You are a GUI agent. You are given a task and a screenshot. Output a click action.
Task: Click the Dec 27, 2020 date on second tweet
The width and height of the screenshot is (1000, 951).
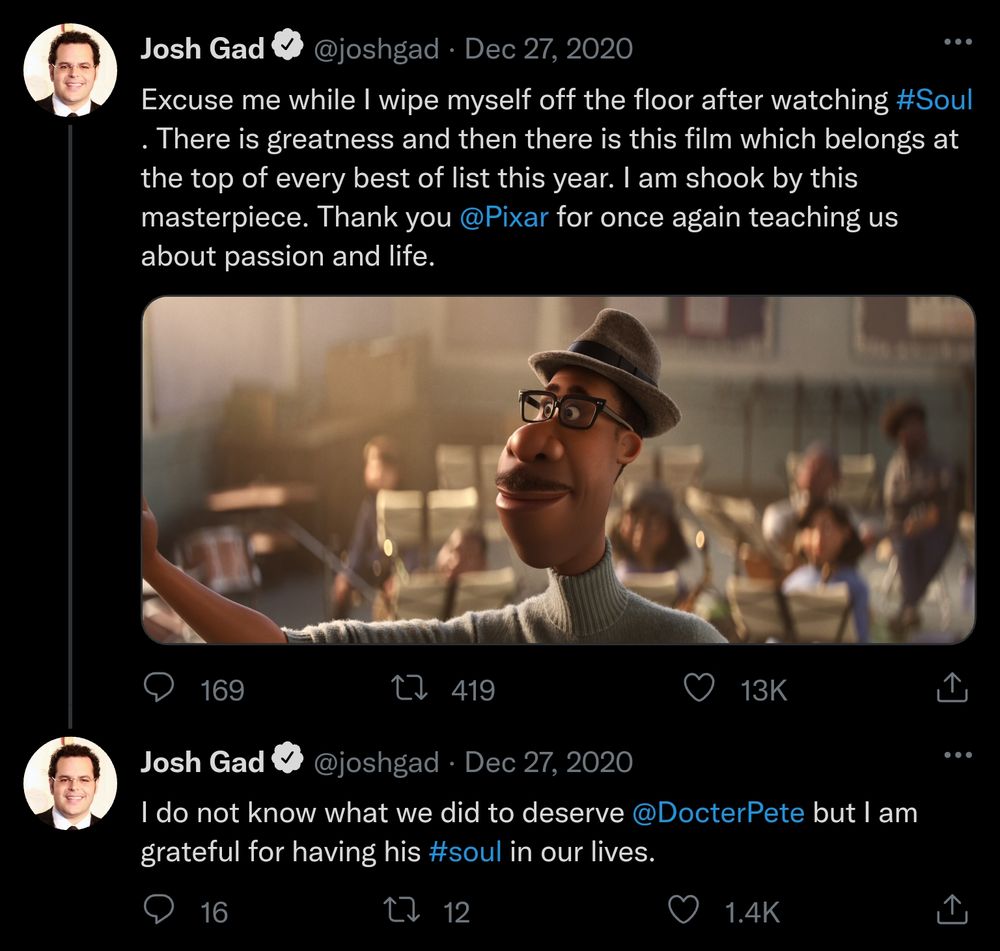[549, 762]
